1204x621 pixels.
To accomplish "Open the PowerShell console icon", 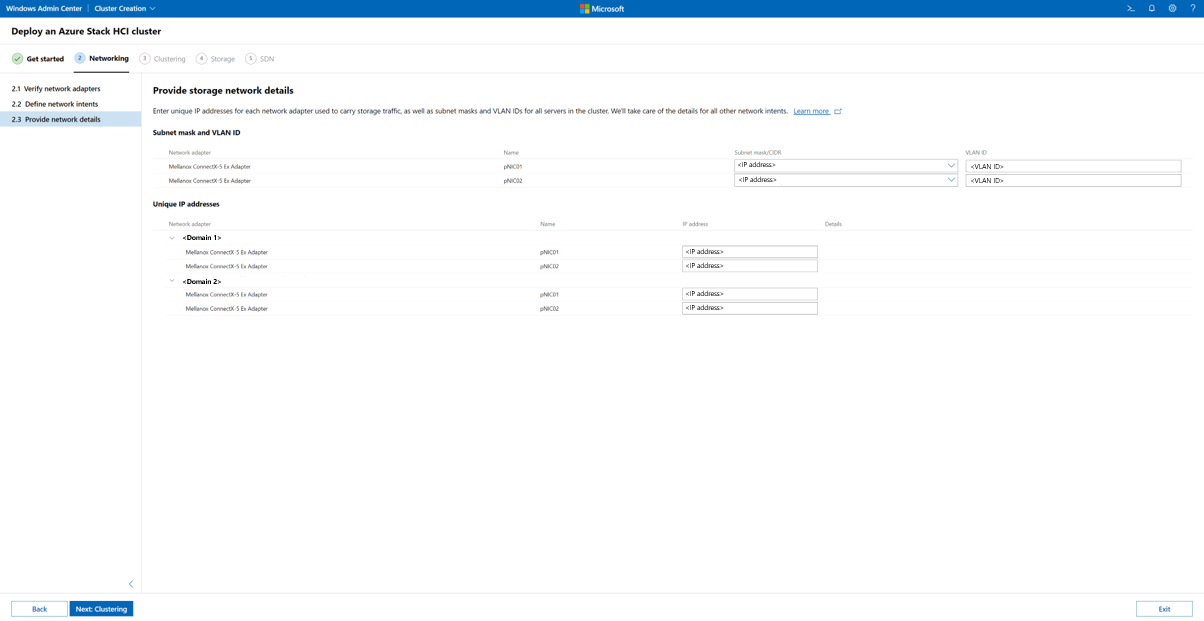I will (x=1130, y=8).
